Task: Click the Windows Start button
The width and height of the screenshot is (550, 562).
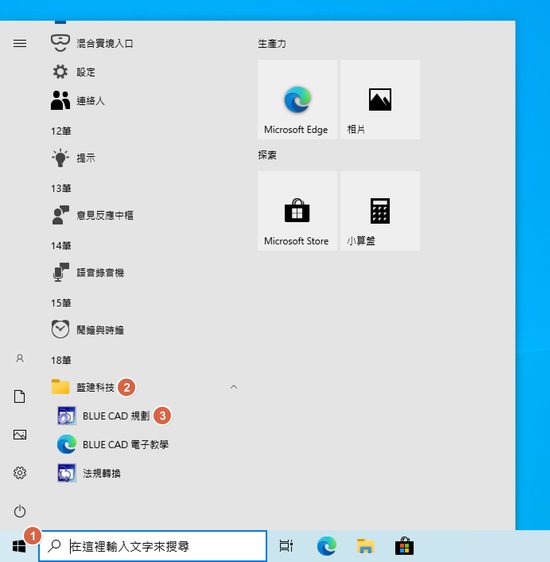Action: click(x=19, y=546)
